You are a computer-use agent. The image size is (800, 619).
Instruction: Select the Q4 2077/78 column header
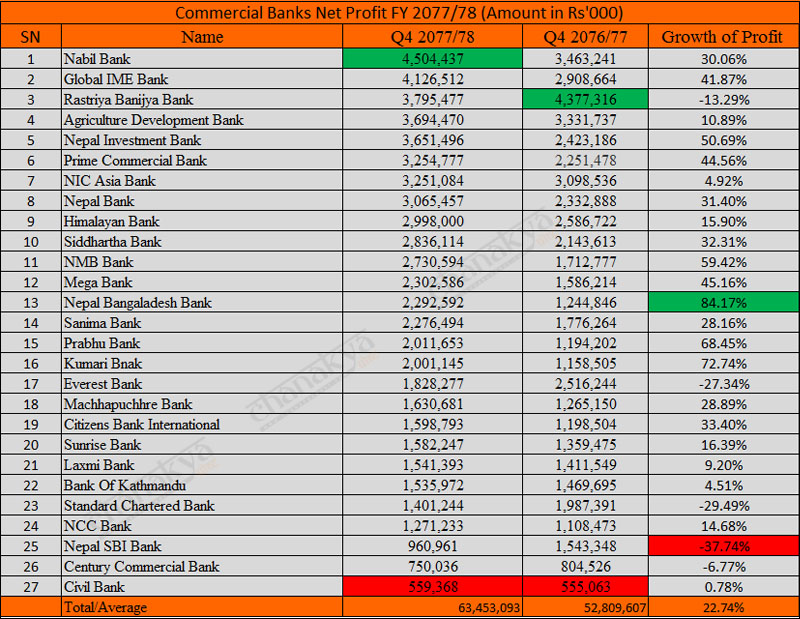pyautogui.click(x=433, y=37)
